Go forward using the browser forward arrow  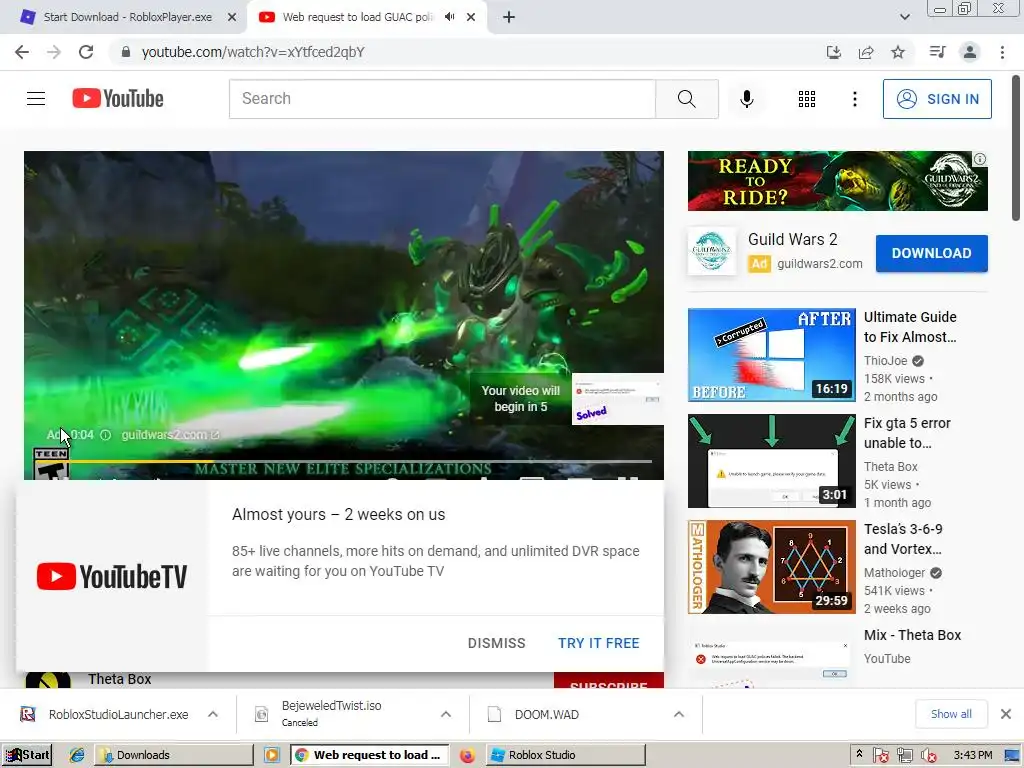tap(54, 52)
